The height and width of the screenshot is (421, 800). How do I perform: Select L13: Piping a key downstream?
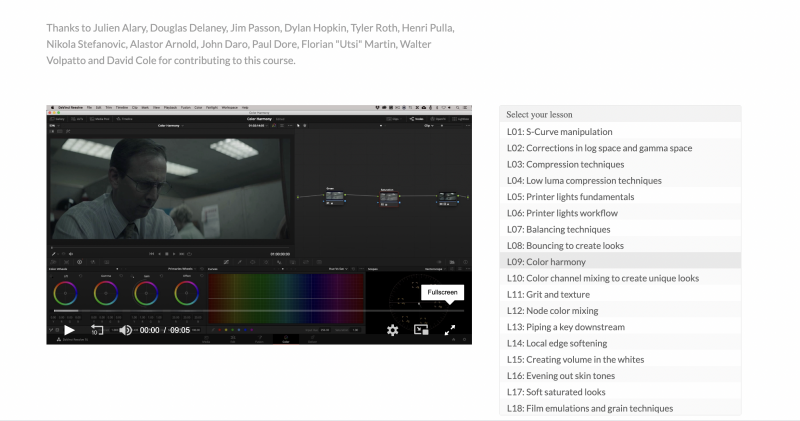coord(620,327)
